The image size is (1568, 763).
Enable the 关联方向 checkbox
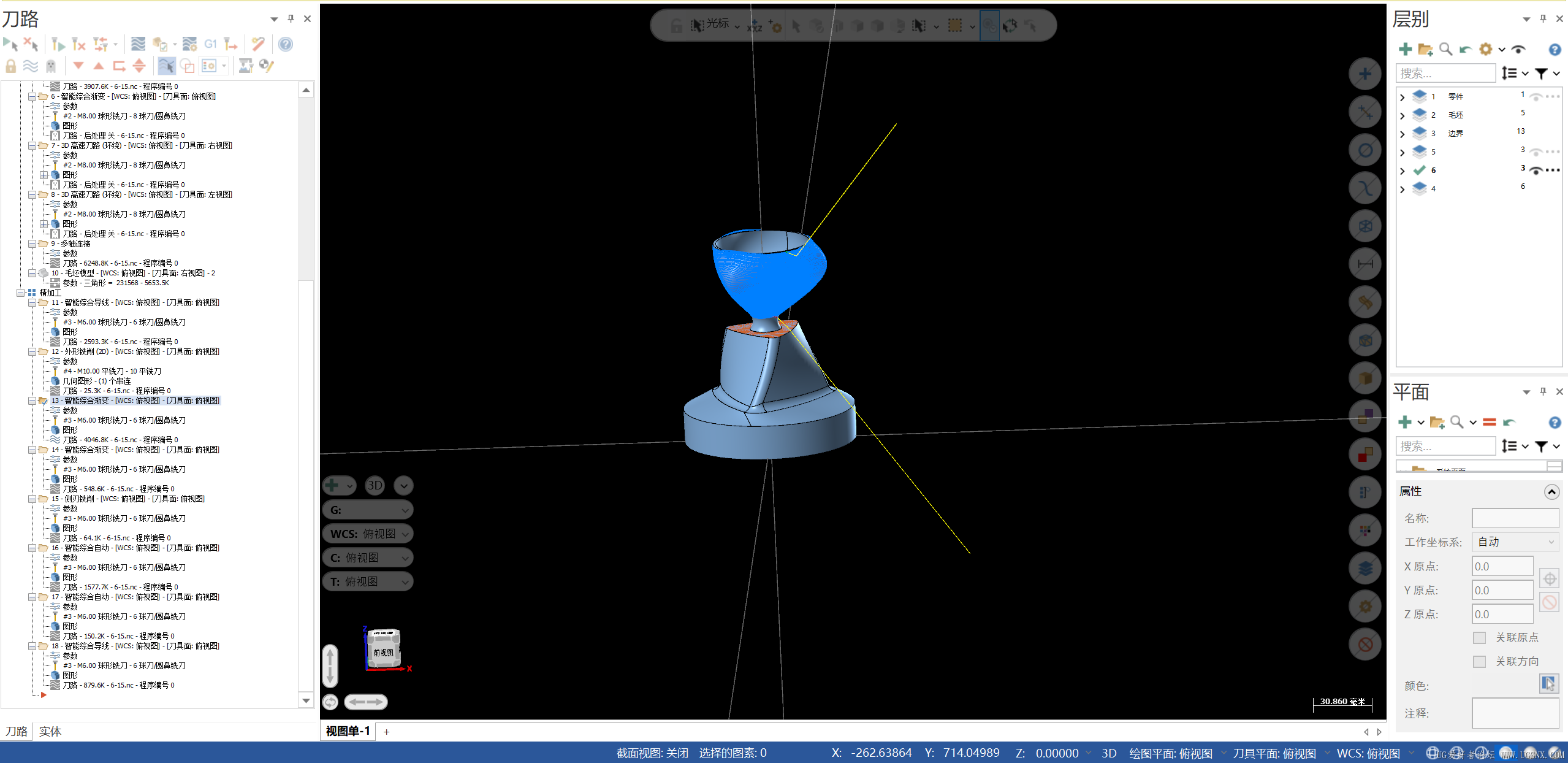tap(1480, 662)
